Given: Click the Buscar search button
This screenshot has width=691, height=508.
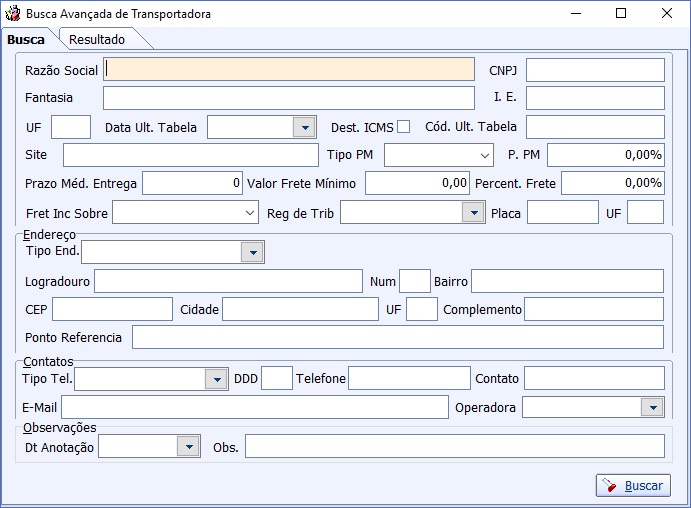Looking at the screenshot, I should pyautogui.click(x=633, y=486).
